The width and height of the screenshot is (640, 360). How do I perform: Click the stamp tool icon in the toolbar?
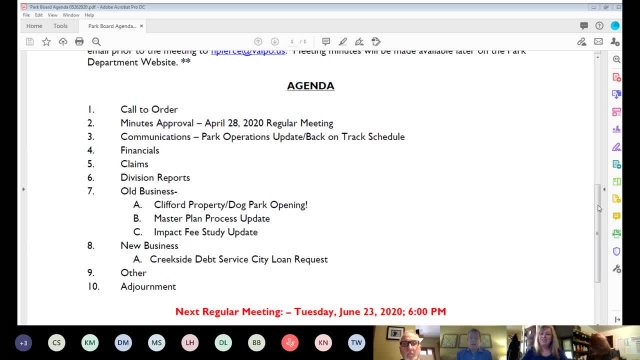pyautogui.click(x=376, y=42)
